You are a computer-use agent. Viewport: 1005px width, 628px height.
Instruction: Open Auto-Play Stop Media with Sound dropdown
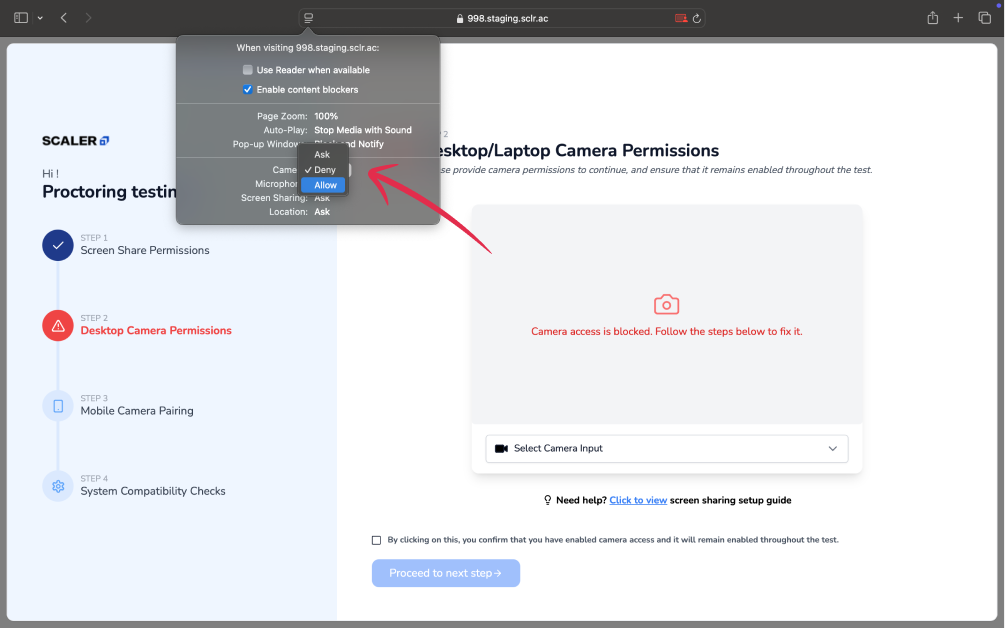point(363,130)
